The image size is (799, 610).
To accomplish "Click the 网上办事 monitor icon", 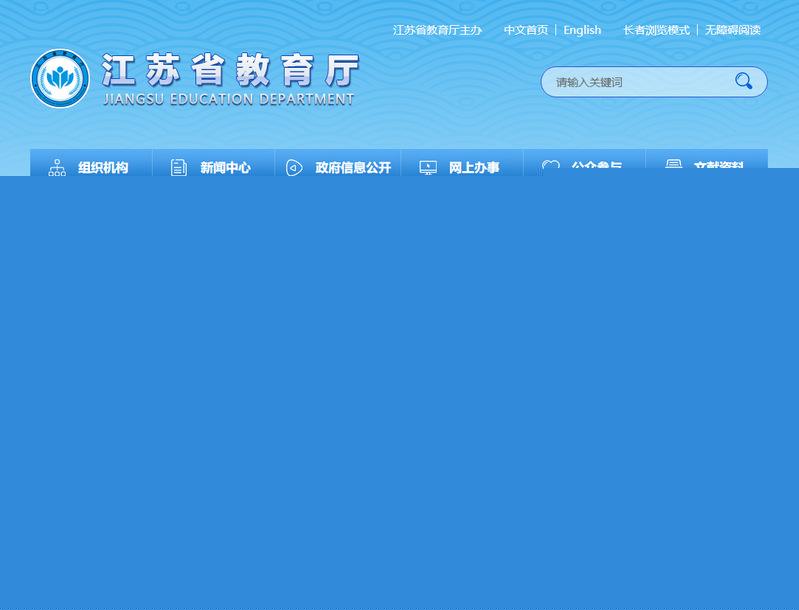I will click(428, 167).
